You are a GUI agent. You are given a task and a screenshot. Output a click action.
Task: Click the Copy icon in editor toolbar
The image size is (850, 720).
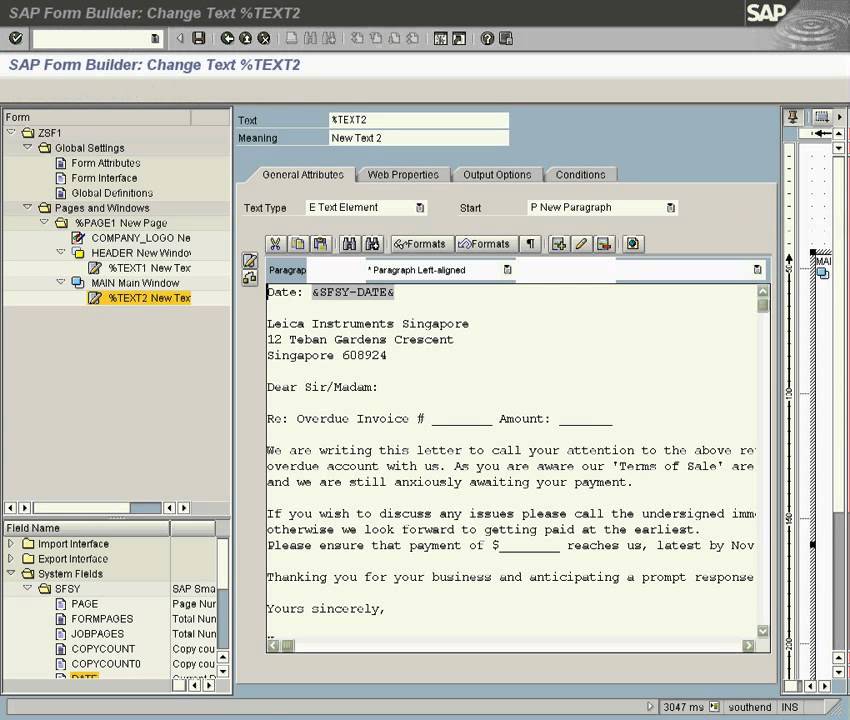tap(298, 244)
